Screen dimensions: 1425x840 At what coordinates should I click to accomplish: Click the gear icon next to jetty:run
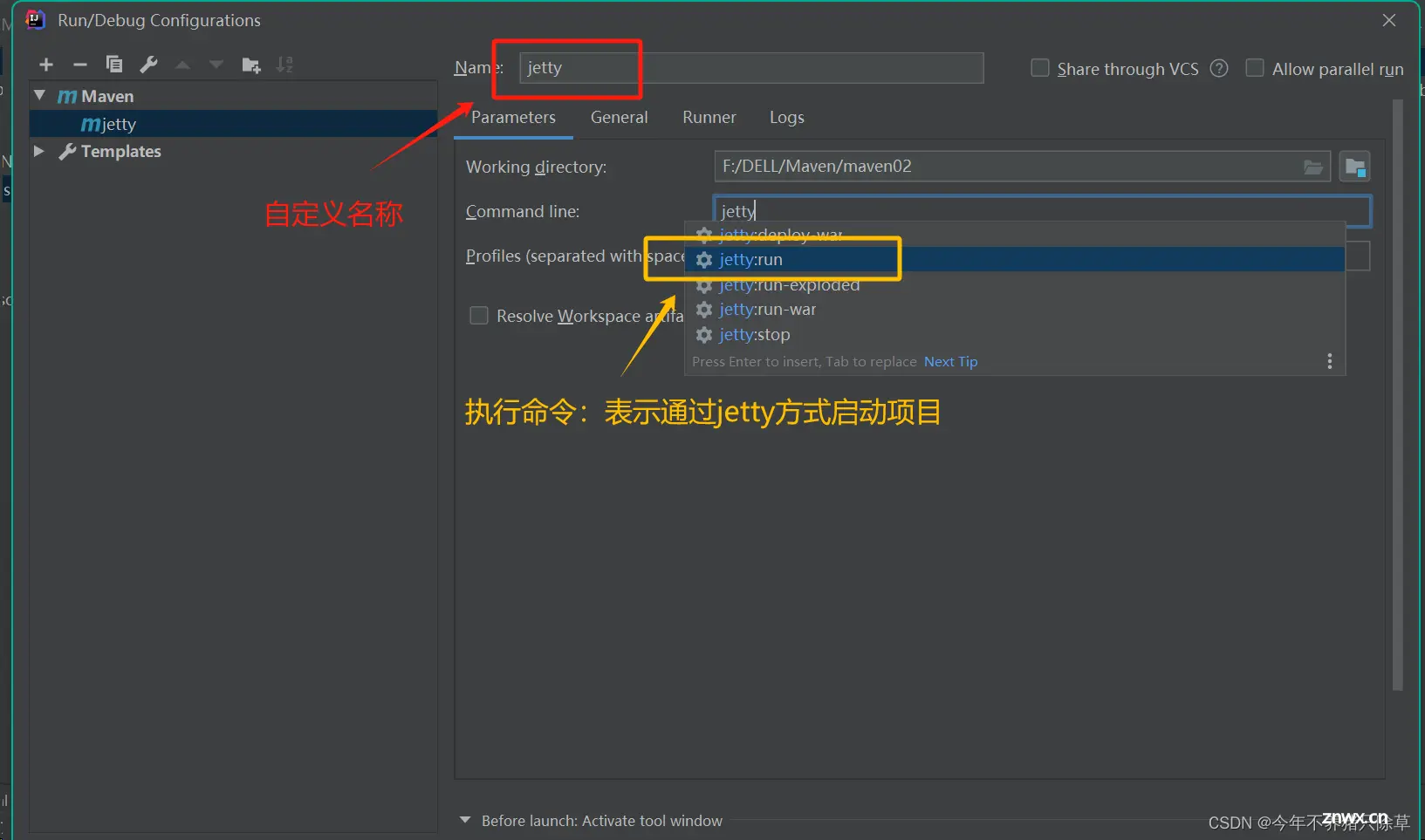[x=704, y=260]
